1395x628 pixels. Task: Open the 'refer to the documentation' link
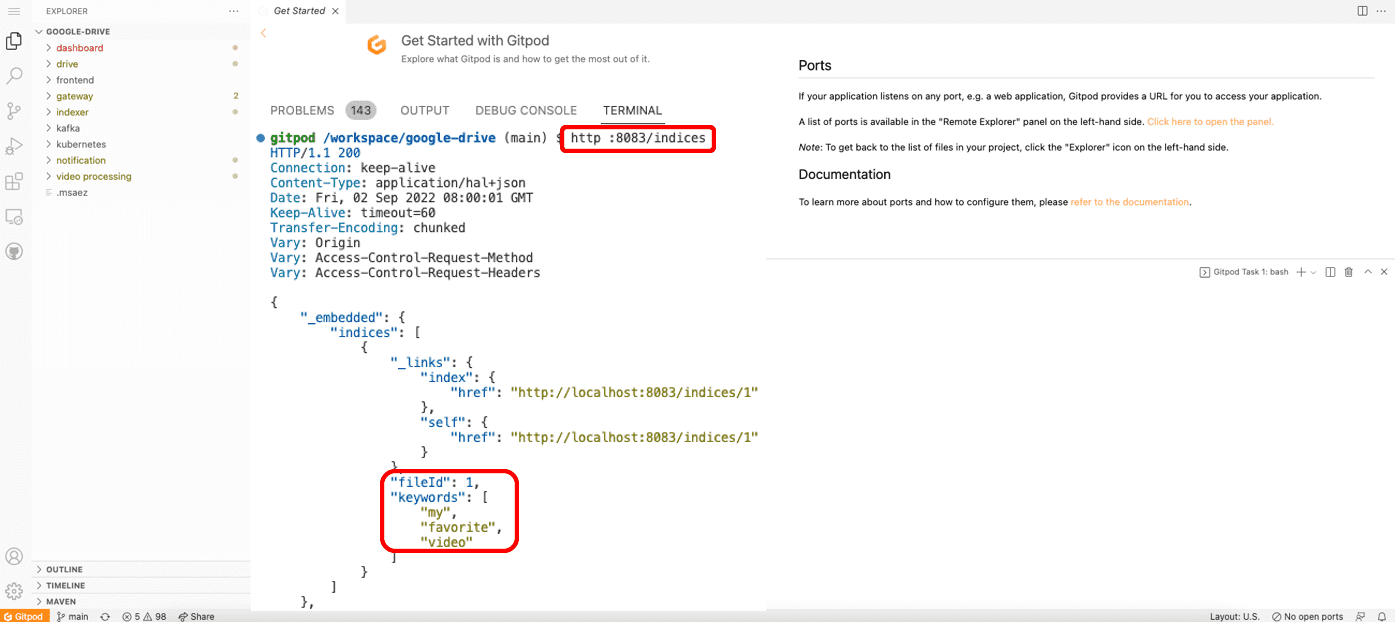[1130, 202]
